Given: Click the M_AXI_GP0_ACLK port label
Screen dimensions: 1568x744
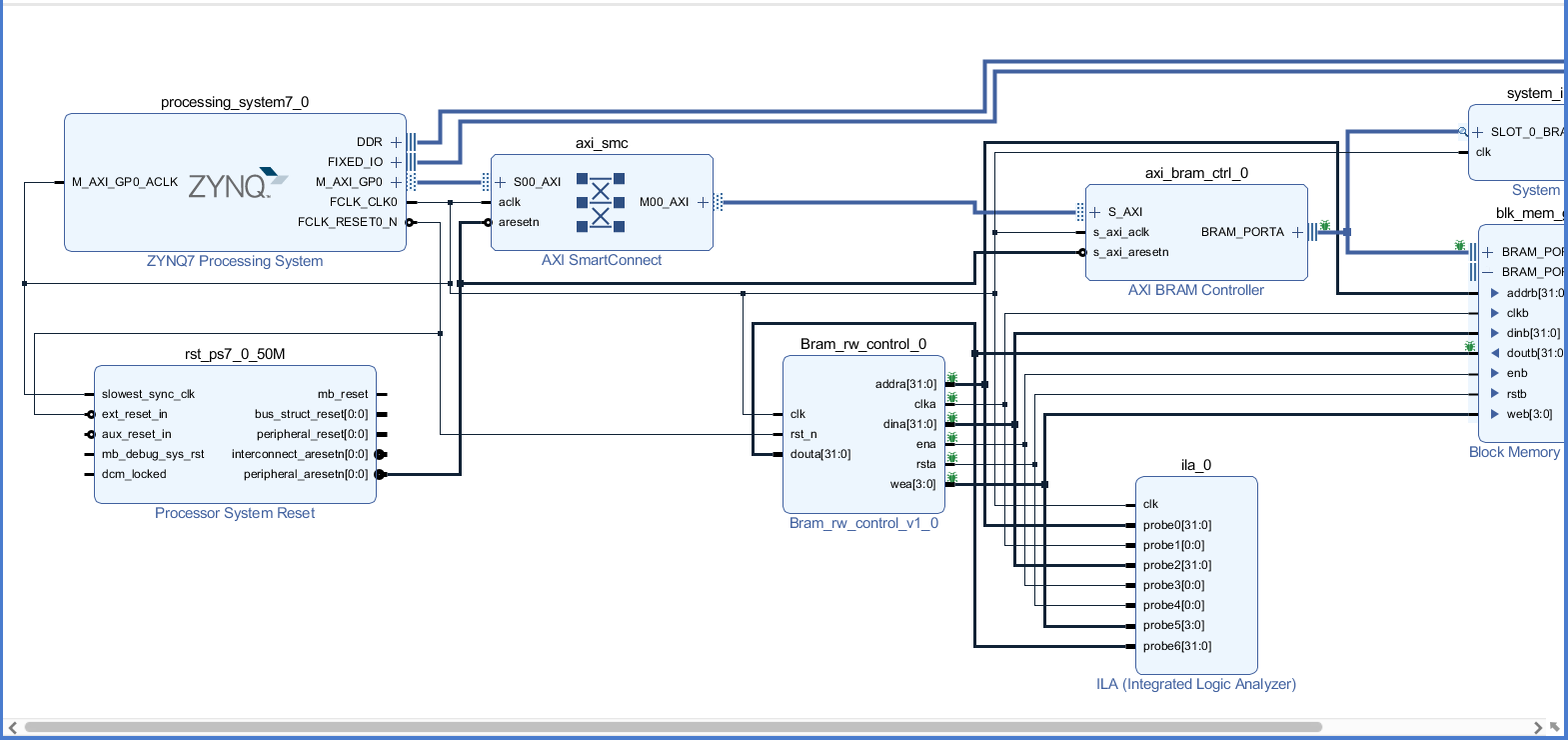Looking at the screenshot, I should [125, 182].
